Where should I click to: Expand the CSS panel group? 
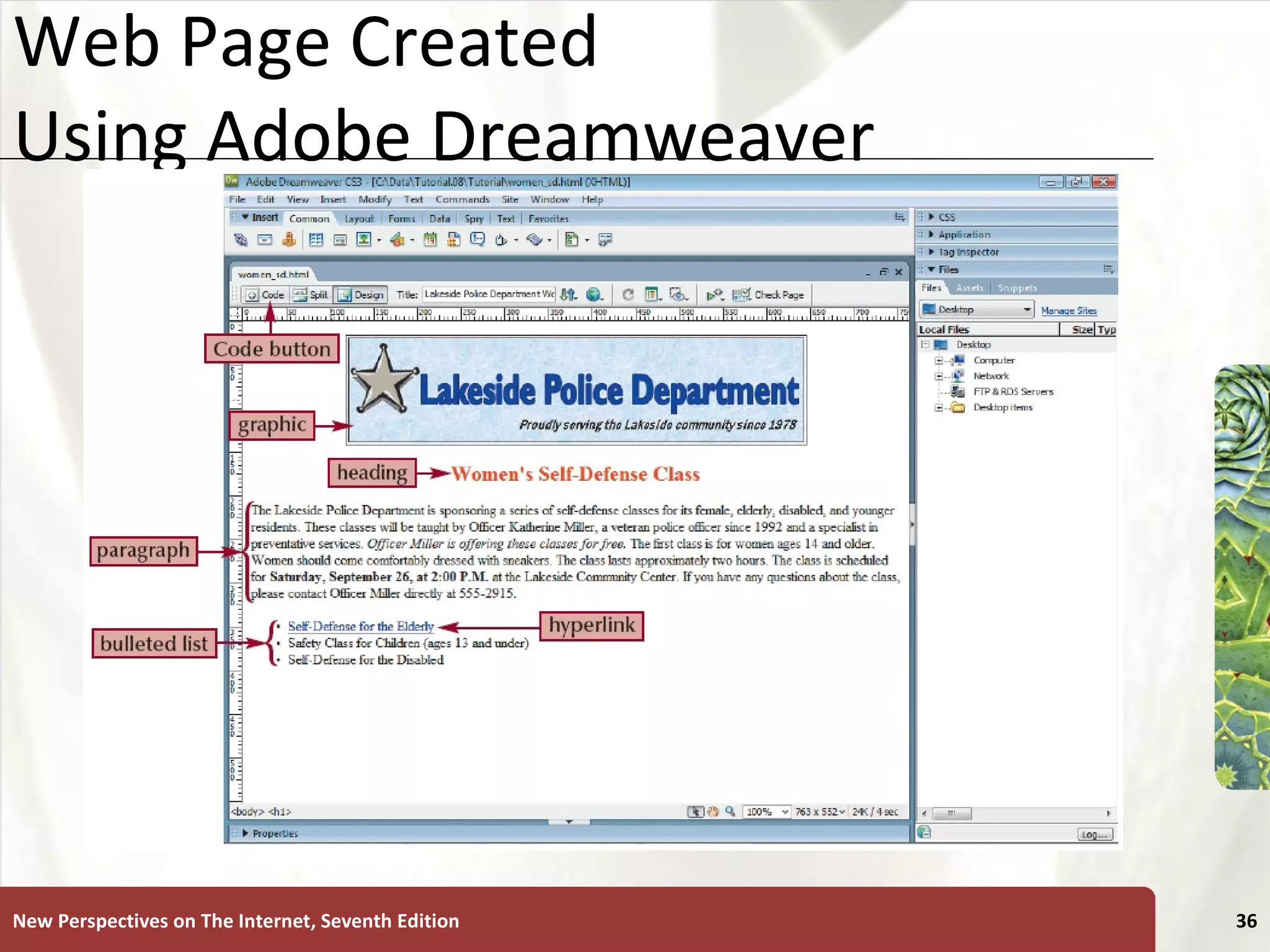point(931,217)
